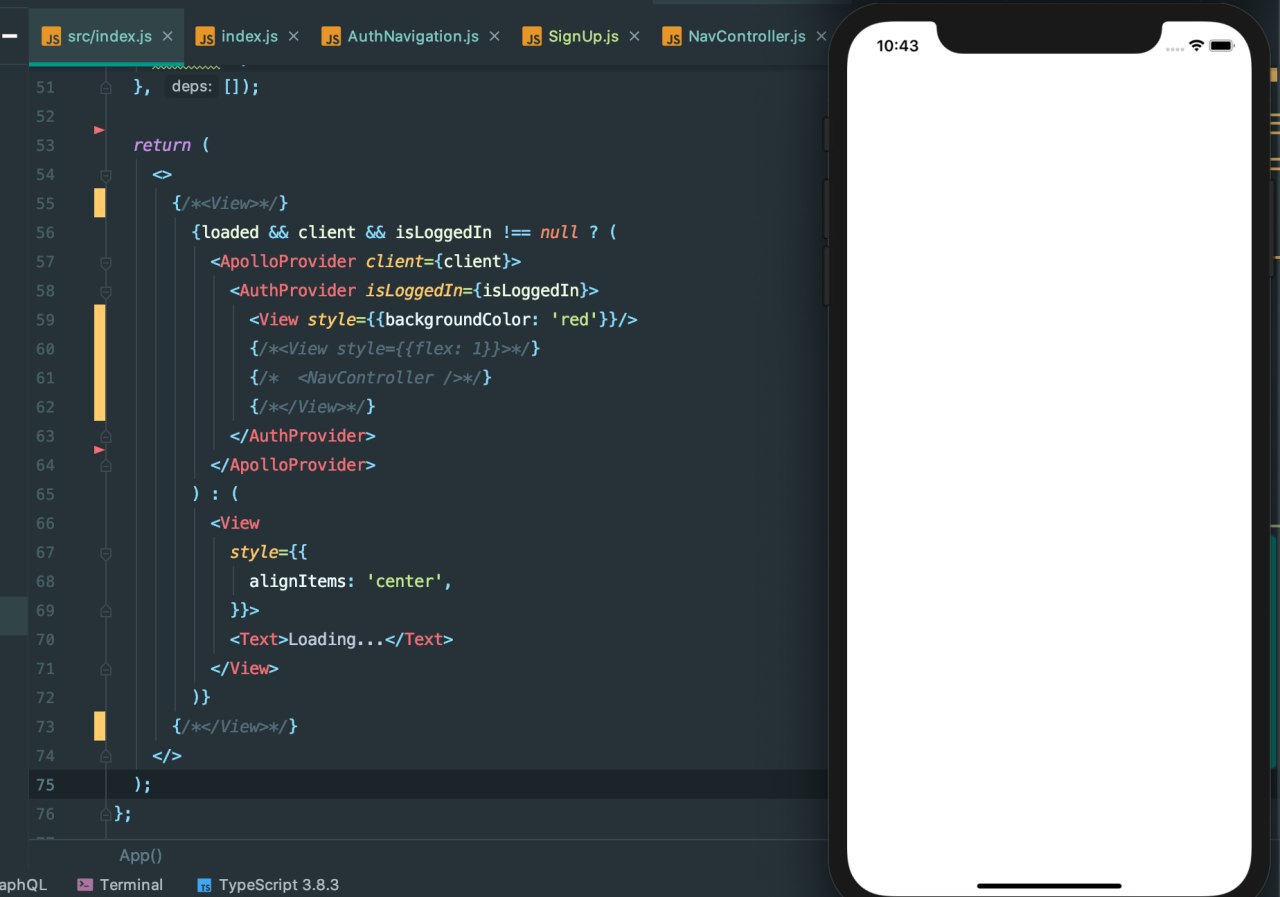This screenshot has width=1280, height=897.
Task: Click the JS file icon on AuthNavigation.js tab
Action: coord(331,36)
